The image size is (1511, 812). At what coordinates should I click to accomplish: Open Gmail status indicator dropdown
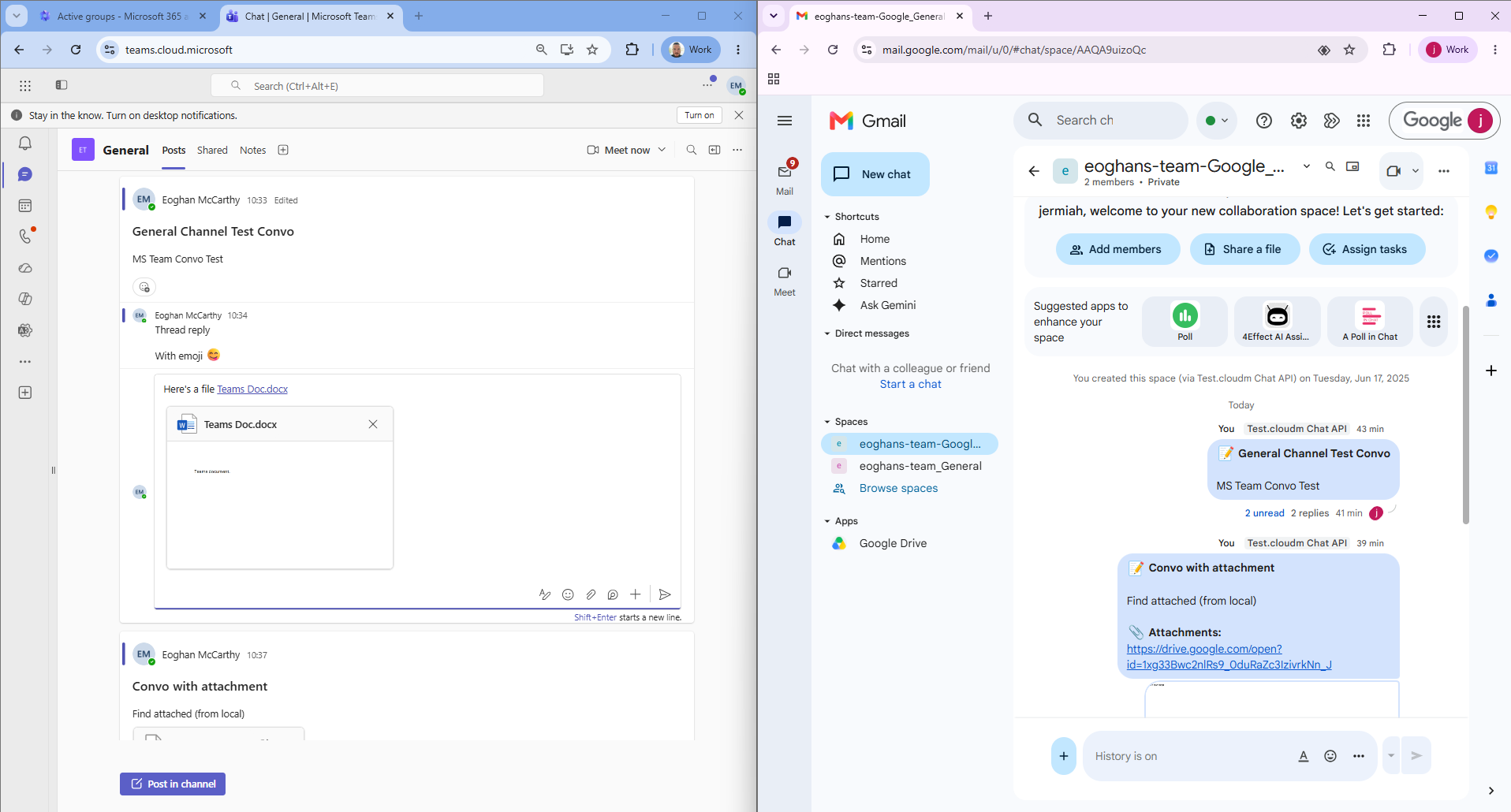pyautogui.click(x=1217, y=121)
